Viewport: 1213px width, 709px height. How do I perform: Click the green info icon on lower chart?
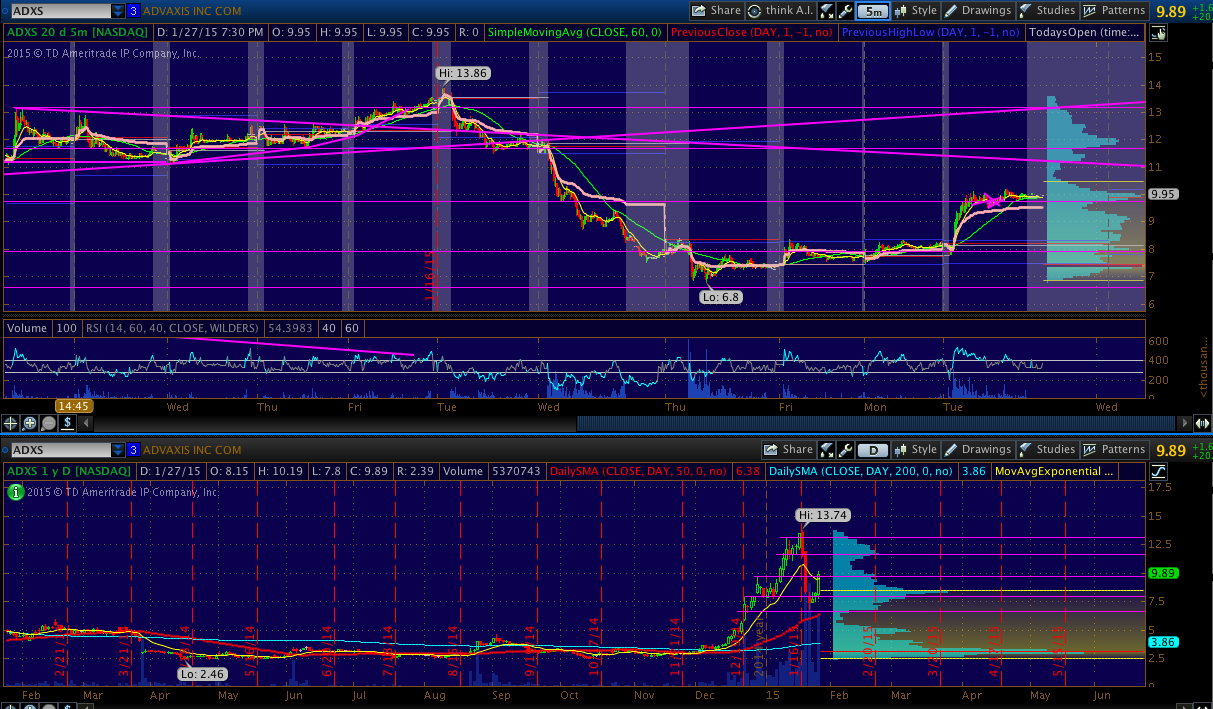[15, 491]
